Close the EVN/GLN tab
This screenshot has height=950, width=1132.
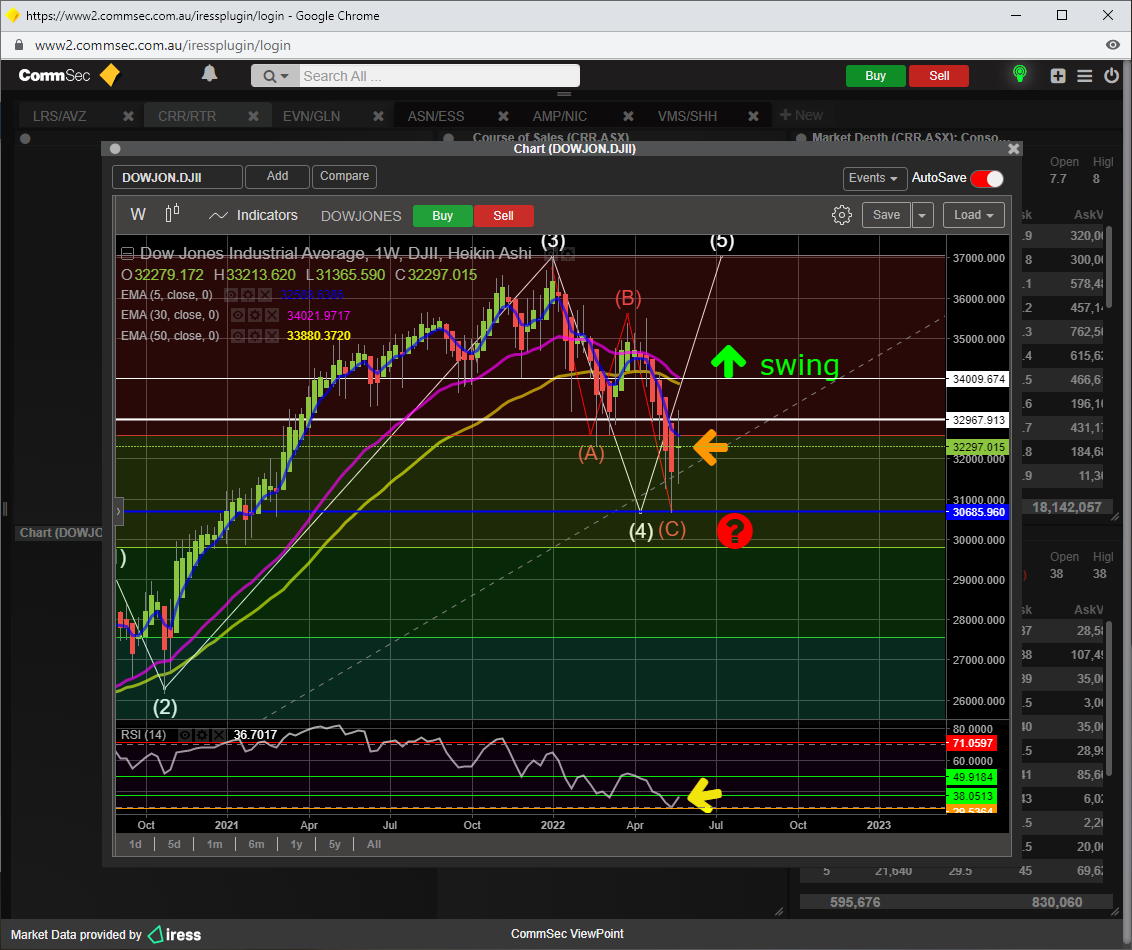click(x=378, y=116)
